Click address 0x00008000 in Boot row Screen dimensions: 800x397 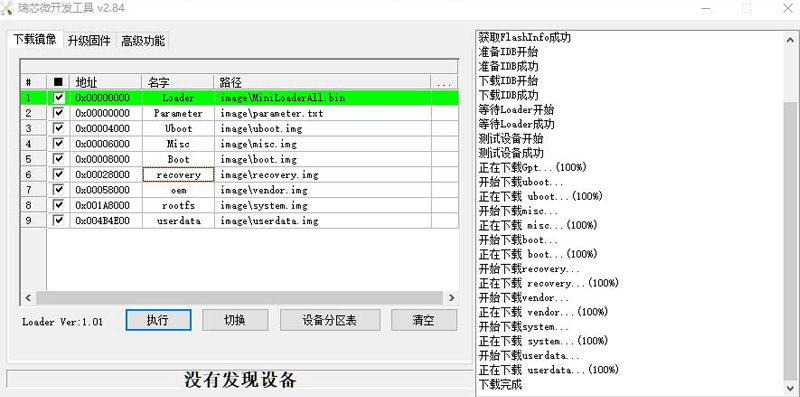pyautogui.click(x=103, y=159)
